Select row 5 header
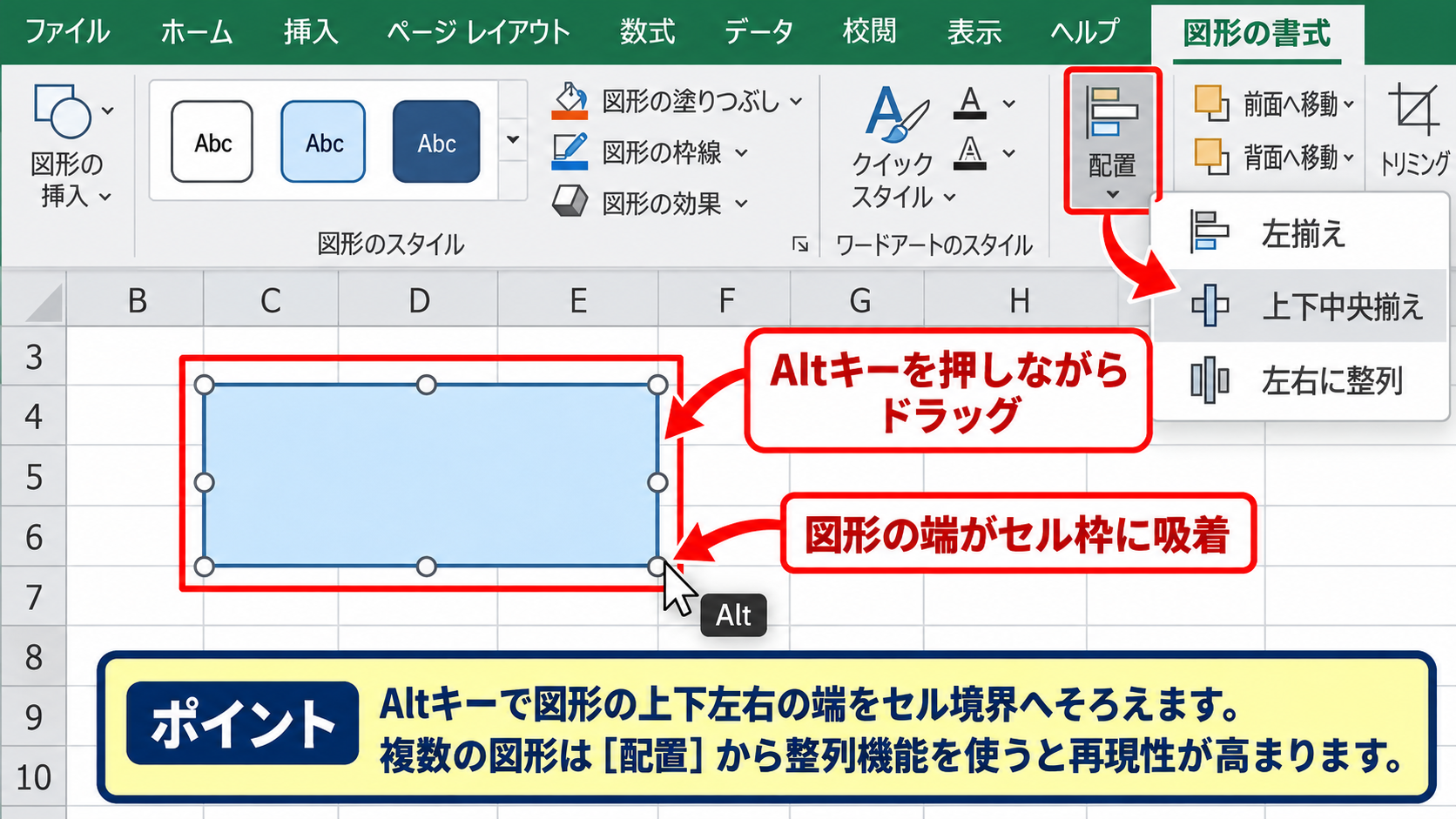Image resolution: width=1456 pixels, height=819 pixels. (x=33, y=477)
